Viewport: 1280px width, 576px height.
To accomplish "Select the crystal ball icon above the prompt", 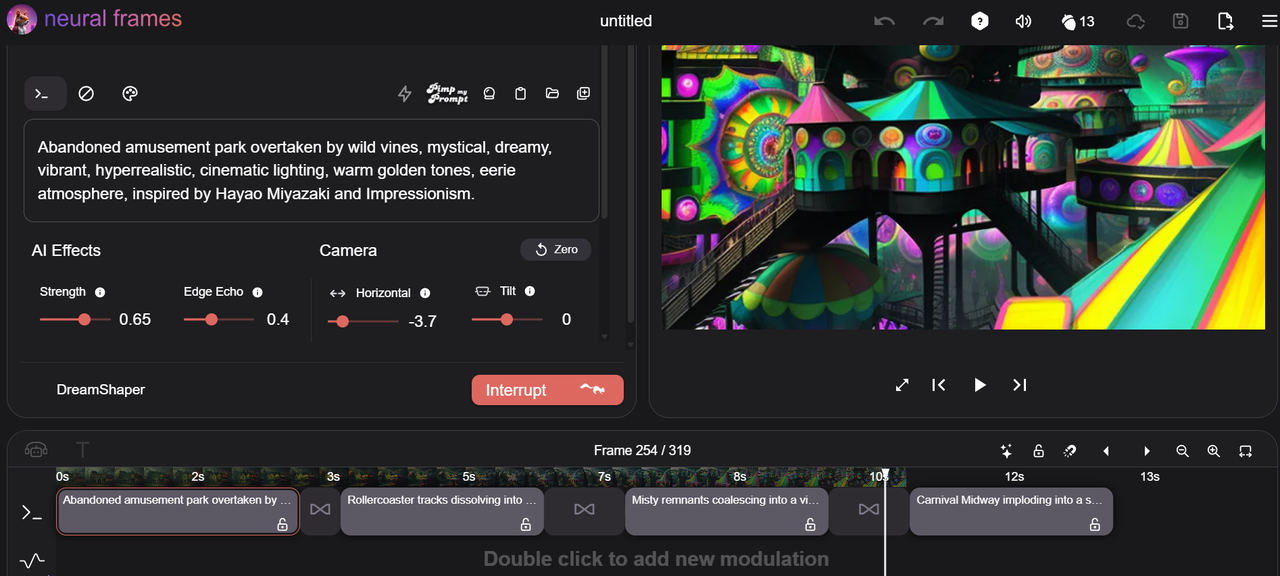I will tap(489, 93).
